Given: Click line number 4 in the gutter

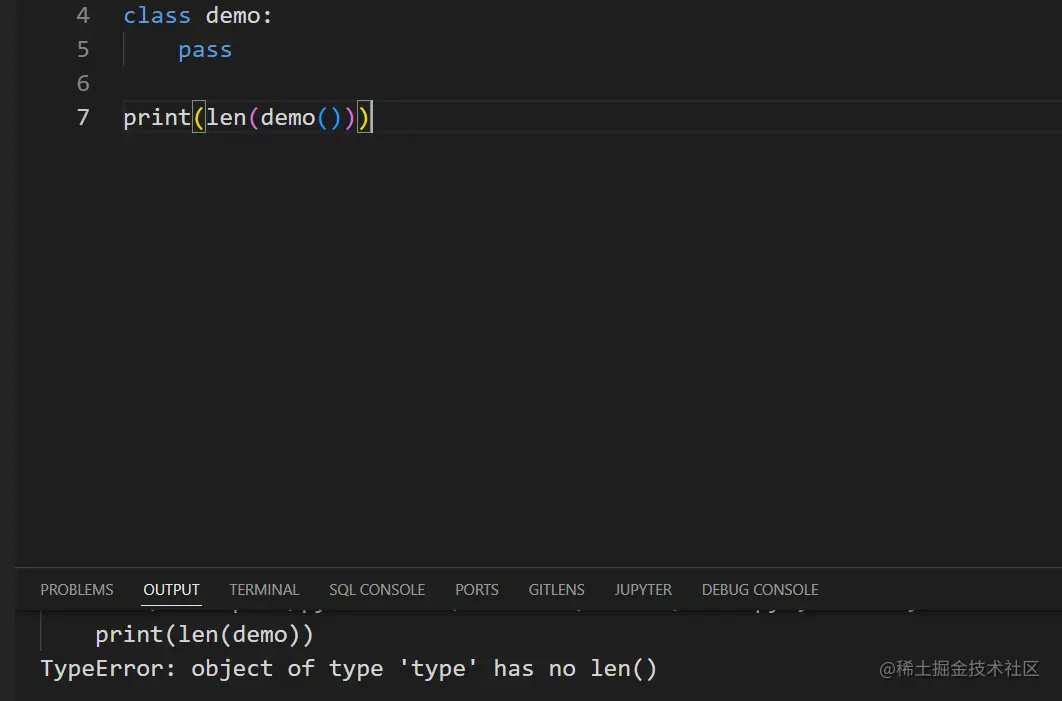Looking at the screenshot, I should pos(83,16).
